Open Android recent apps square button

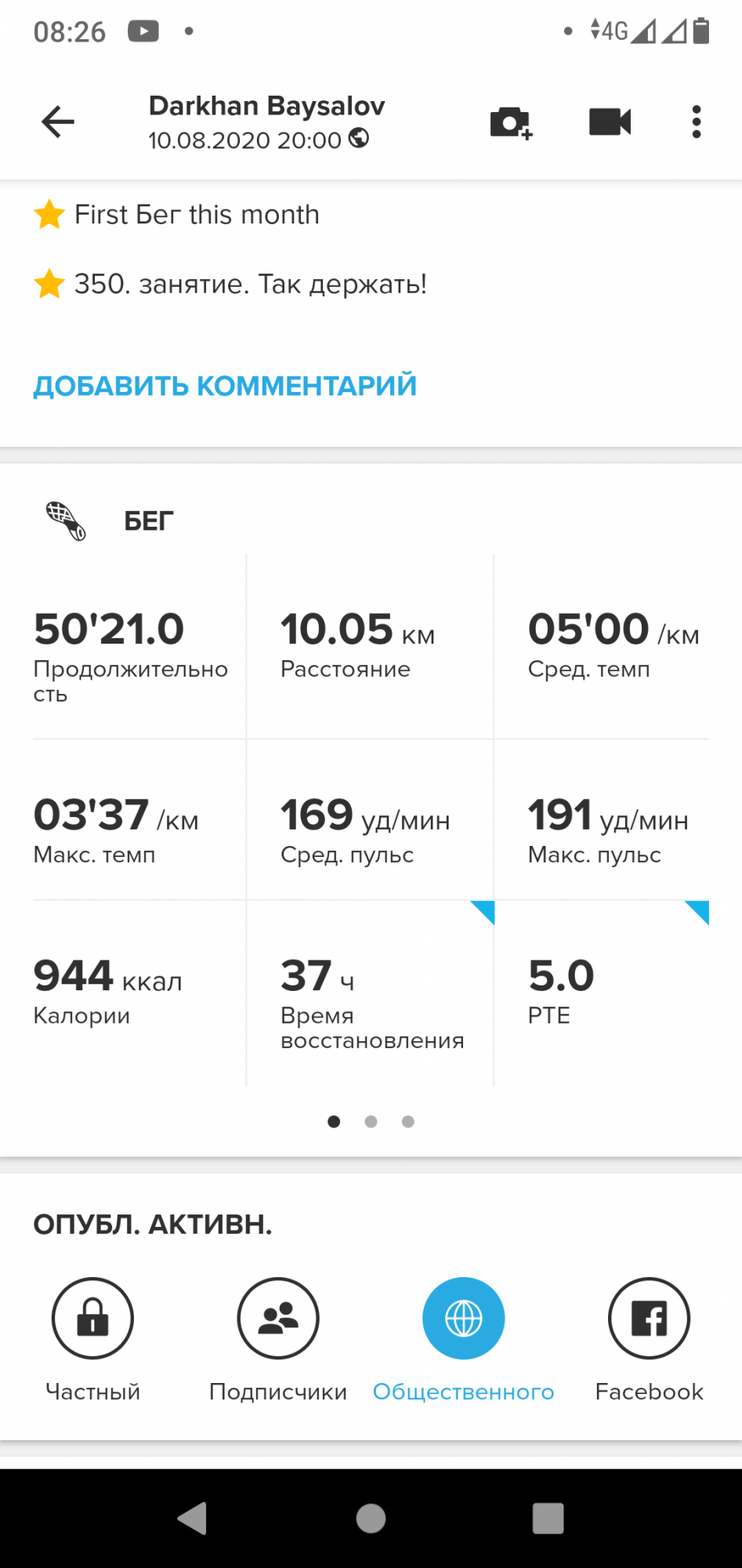click(548, 1518)
